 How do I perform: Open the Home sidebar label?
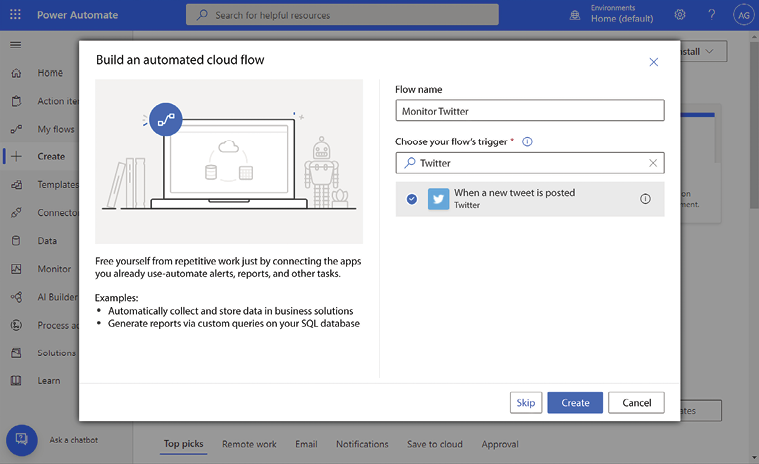50,73
